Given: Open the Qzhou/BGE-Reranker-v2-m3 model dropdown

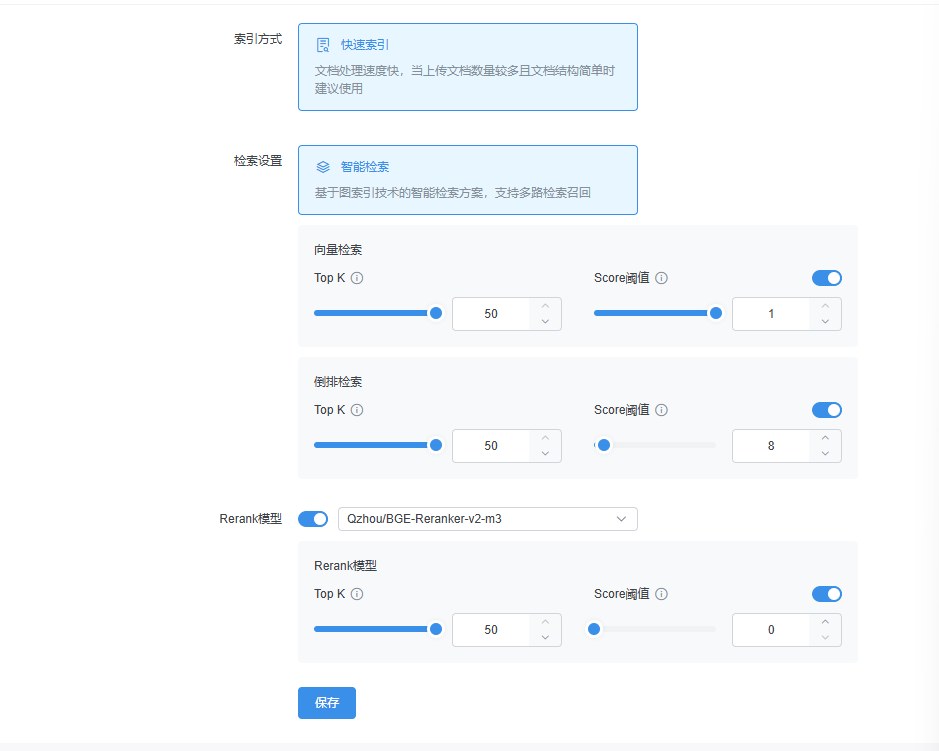Looking at the screenshot, I should 487,519.
